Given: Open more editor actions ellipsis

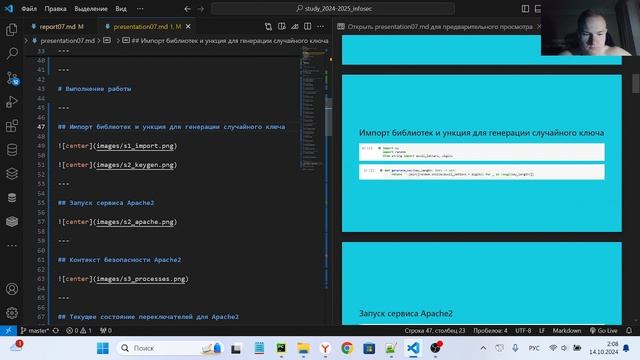Looking at the screenshot, I should coord(320,27).
